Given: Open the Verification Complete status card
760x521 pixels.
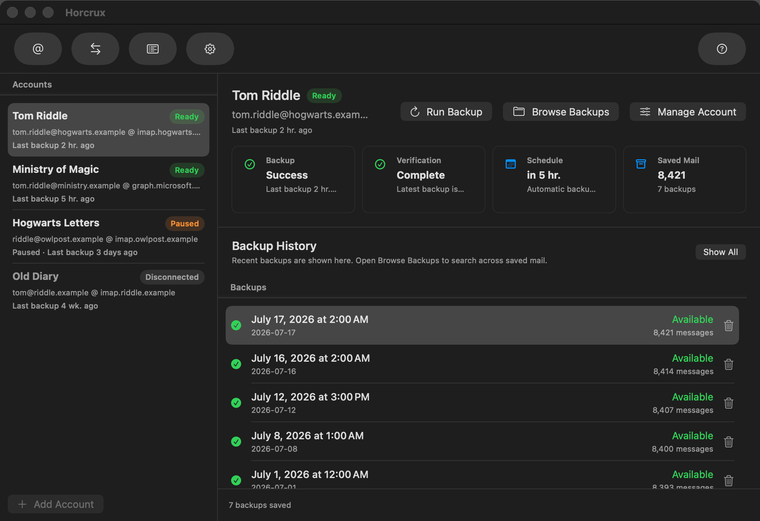Looking at the screenshot, I should pyautogui.click(x=424, y=179).
